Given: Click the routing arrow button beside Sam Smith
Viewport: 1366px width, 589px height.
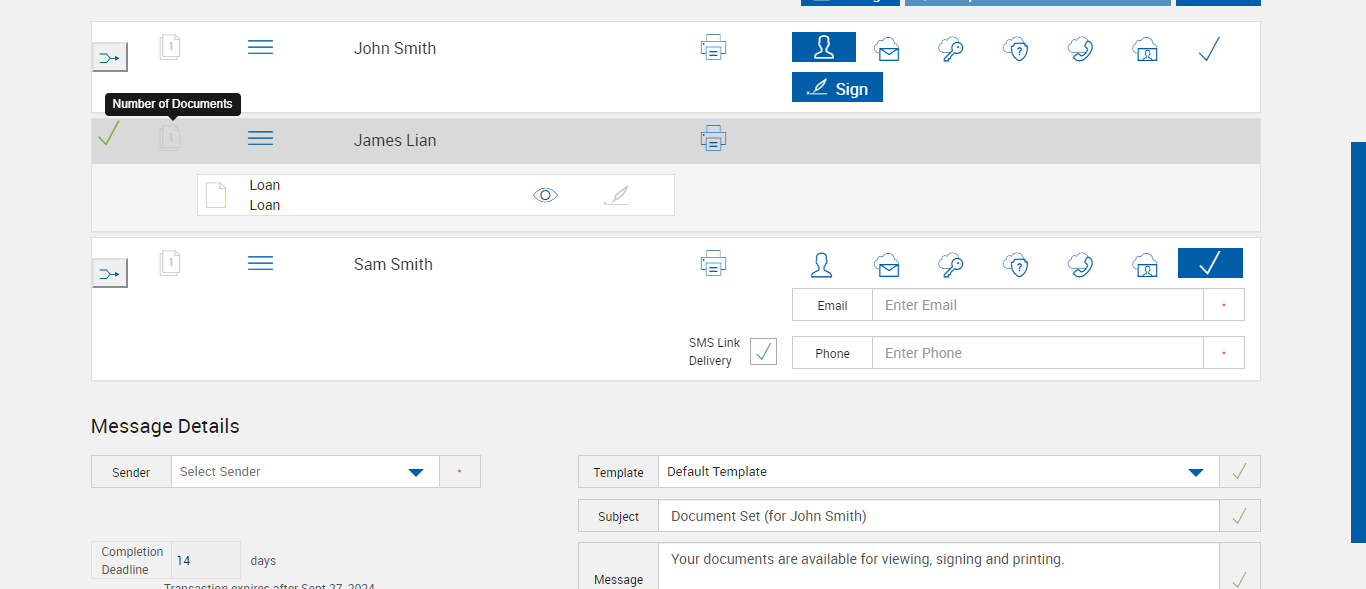Looking at the screenshot, I should [110, 273].
